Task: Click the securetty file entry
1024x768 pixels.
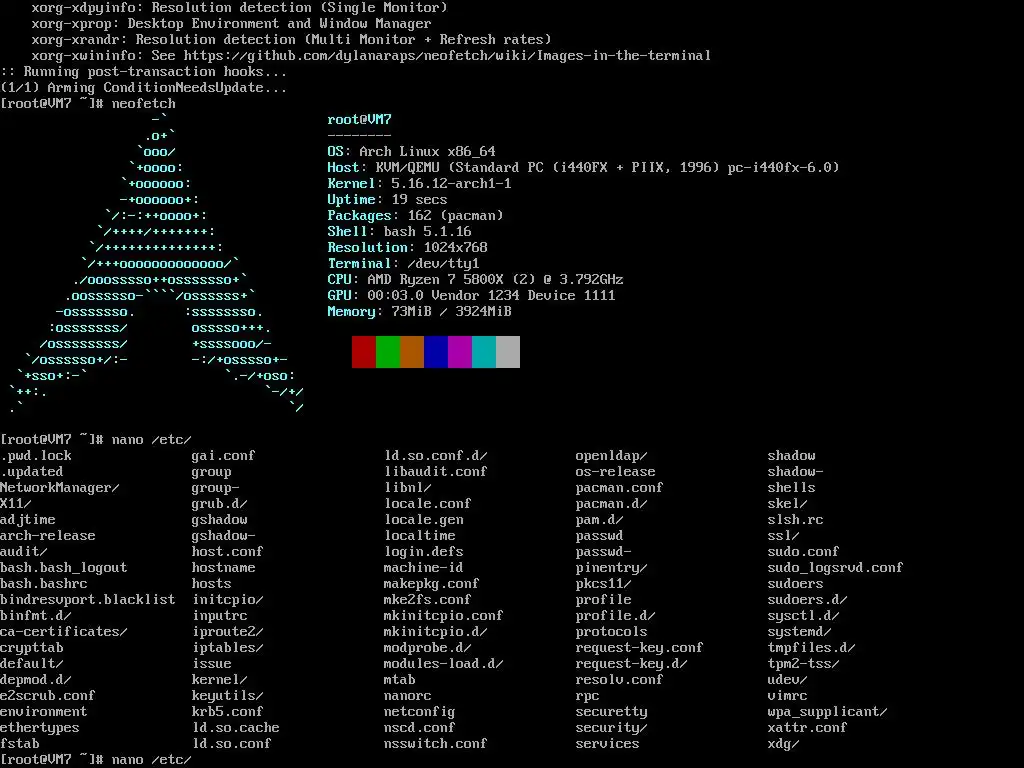Action: (x=612, y=712)
